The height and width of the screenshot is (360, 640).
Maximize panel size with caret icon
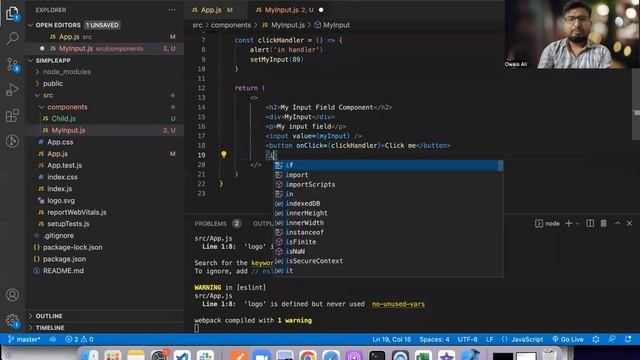pyautogui.click(x=618, y=223)
